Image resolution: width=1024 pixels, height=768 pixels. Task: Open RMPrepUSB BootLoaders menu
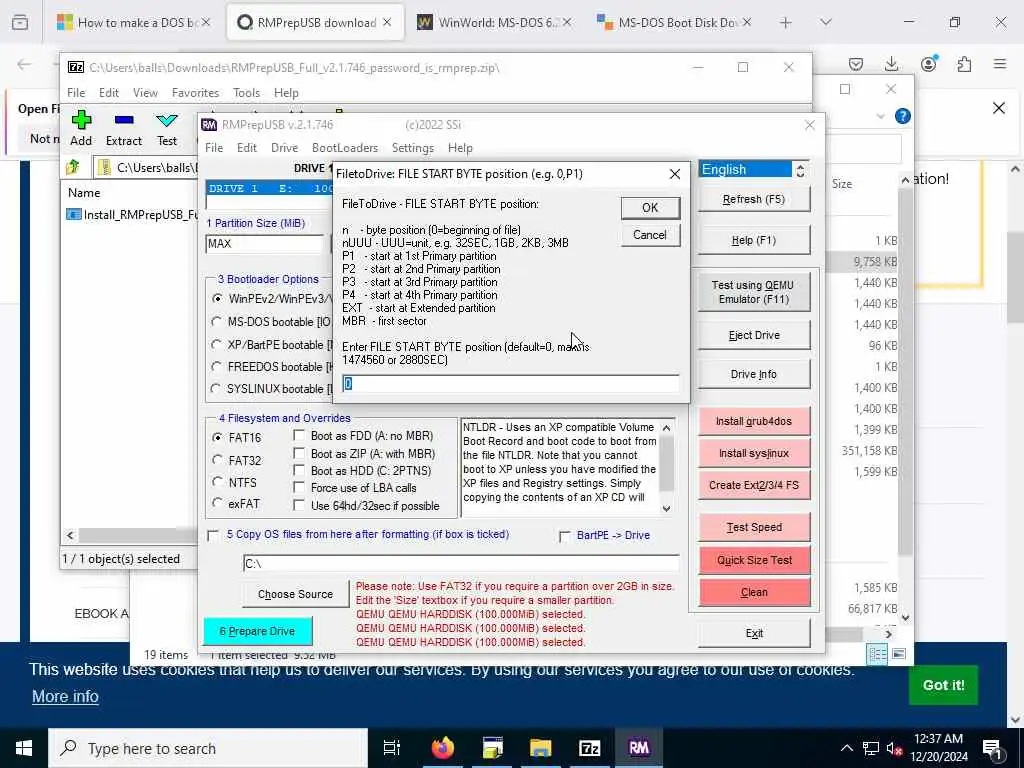pos(345,148)
